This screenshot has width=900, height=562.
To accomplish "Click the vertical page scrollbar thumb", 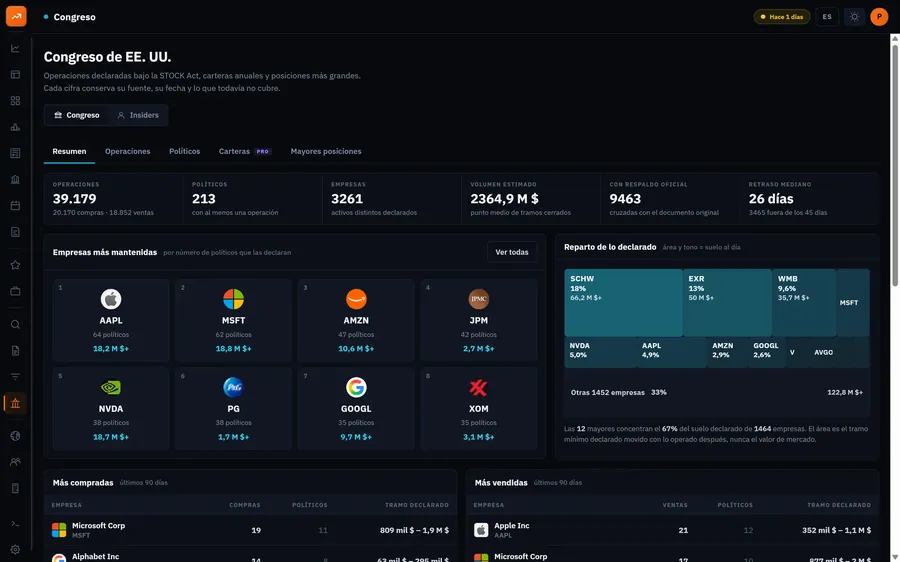I will 895,164.
